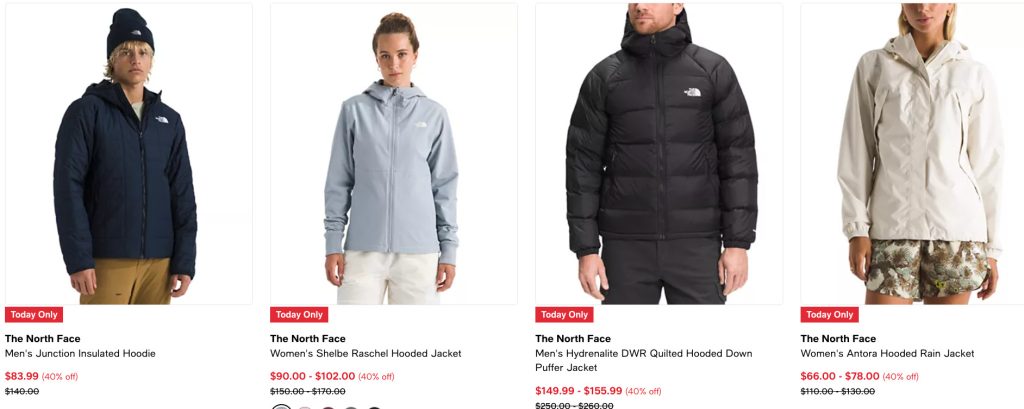This screenshot has width=1024, height=409.
Task: Click The North Face brand above Junction Hoodie
Action: click(42, 338)
